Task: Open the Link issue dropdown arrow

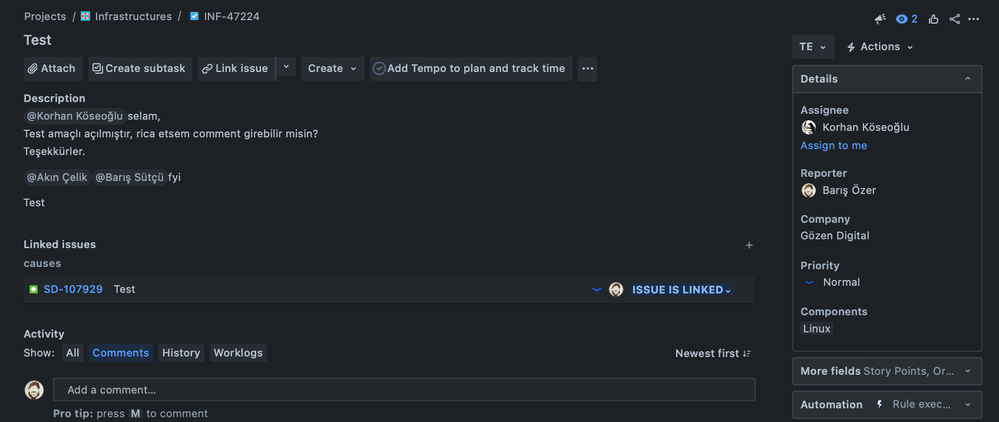Action: click(286, 67)
